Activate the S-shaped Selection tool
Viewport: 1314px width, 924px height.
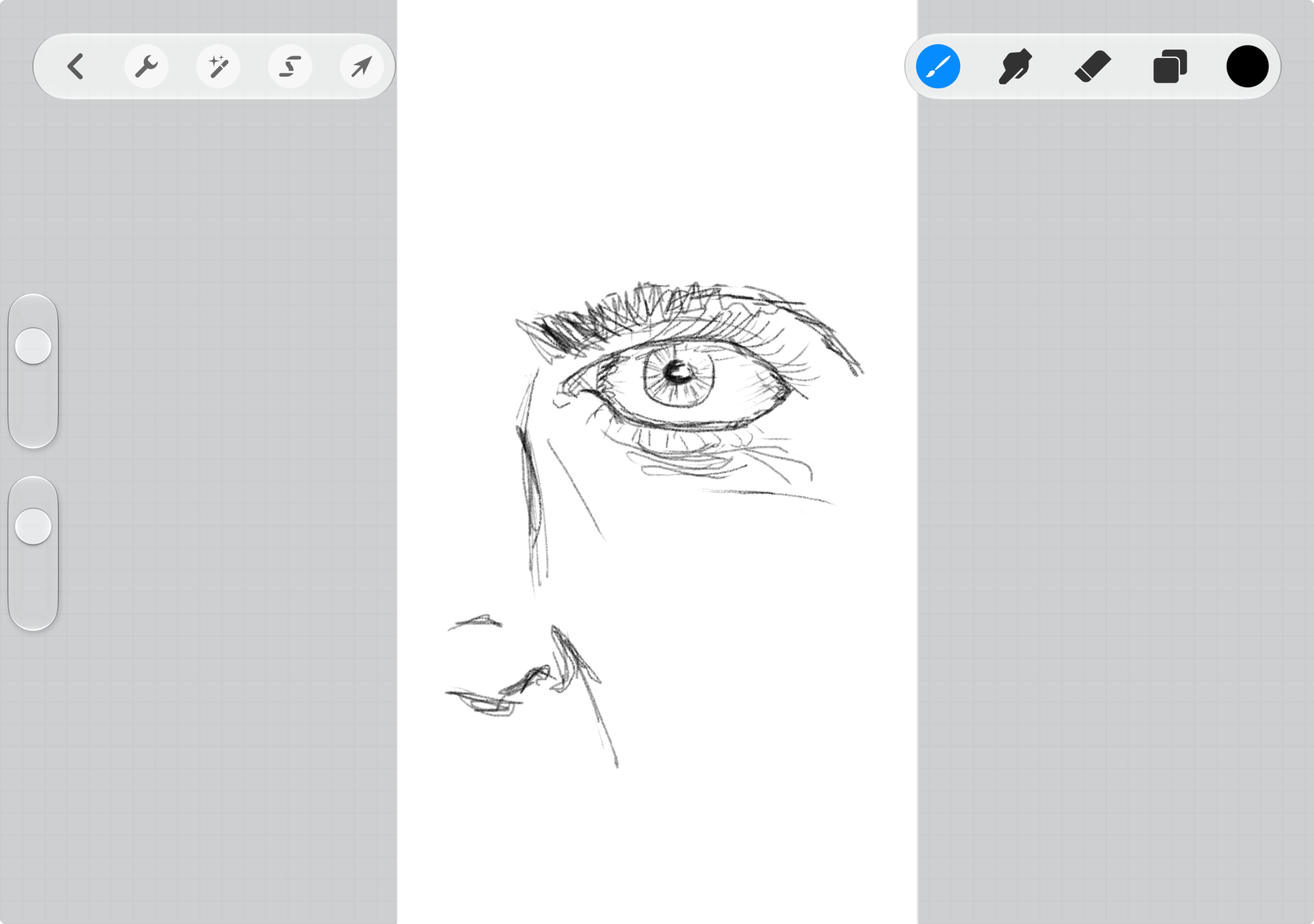tap(290, 66)
